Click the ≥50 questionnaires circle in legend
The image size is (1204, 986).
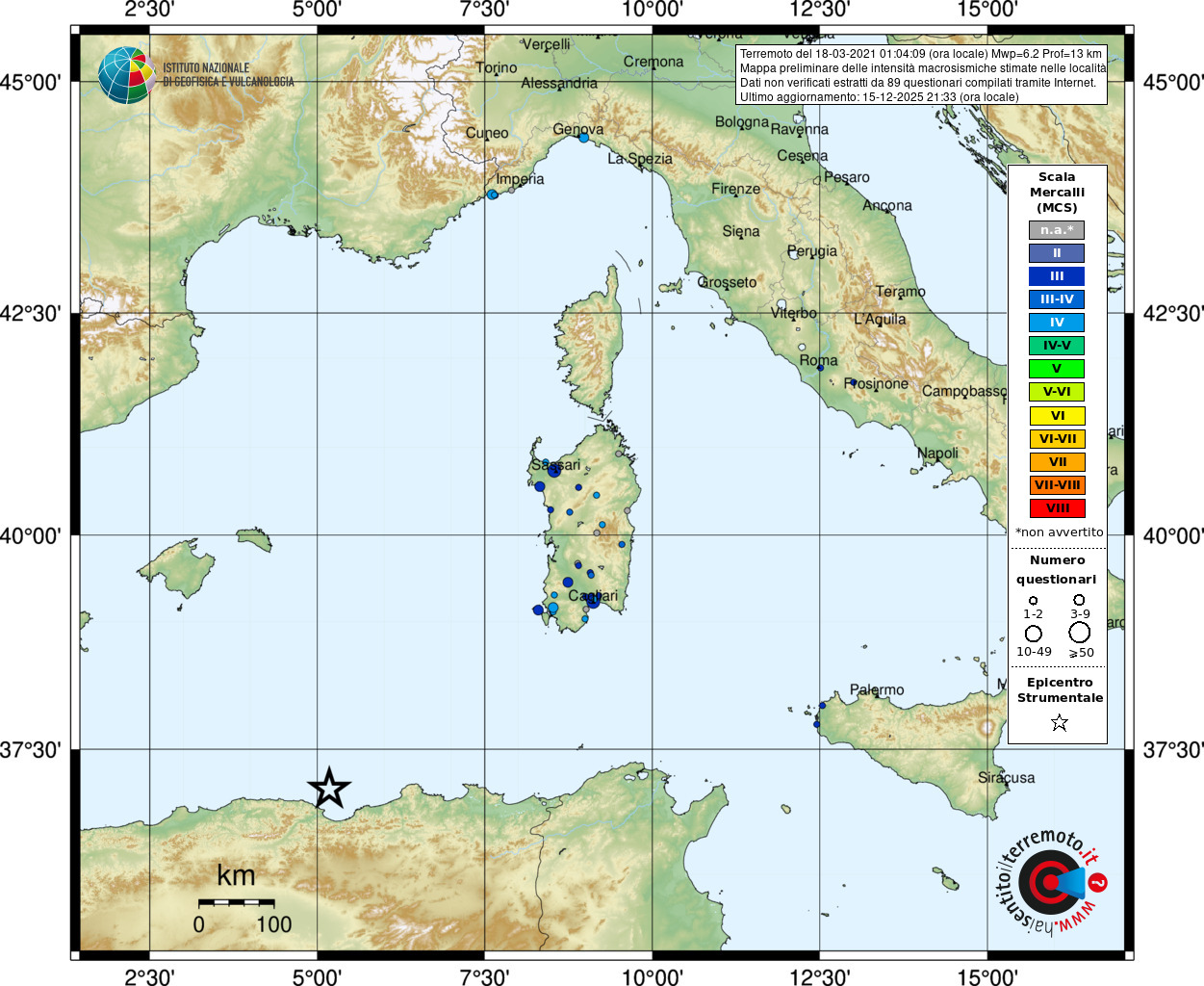point(1080,633)
